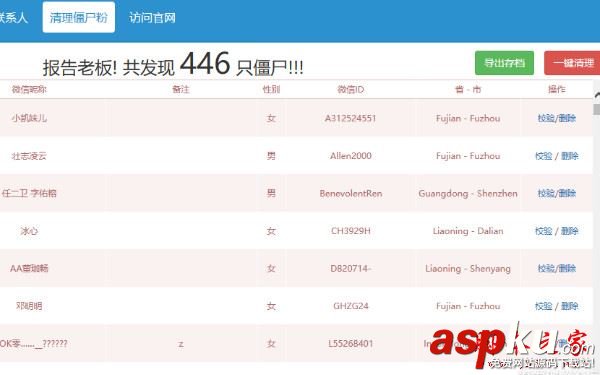Image resolution: width=600 pixels, height=375 pixels.
Task: Click the 性别 column header
Action: 271,89
